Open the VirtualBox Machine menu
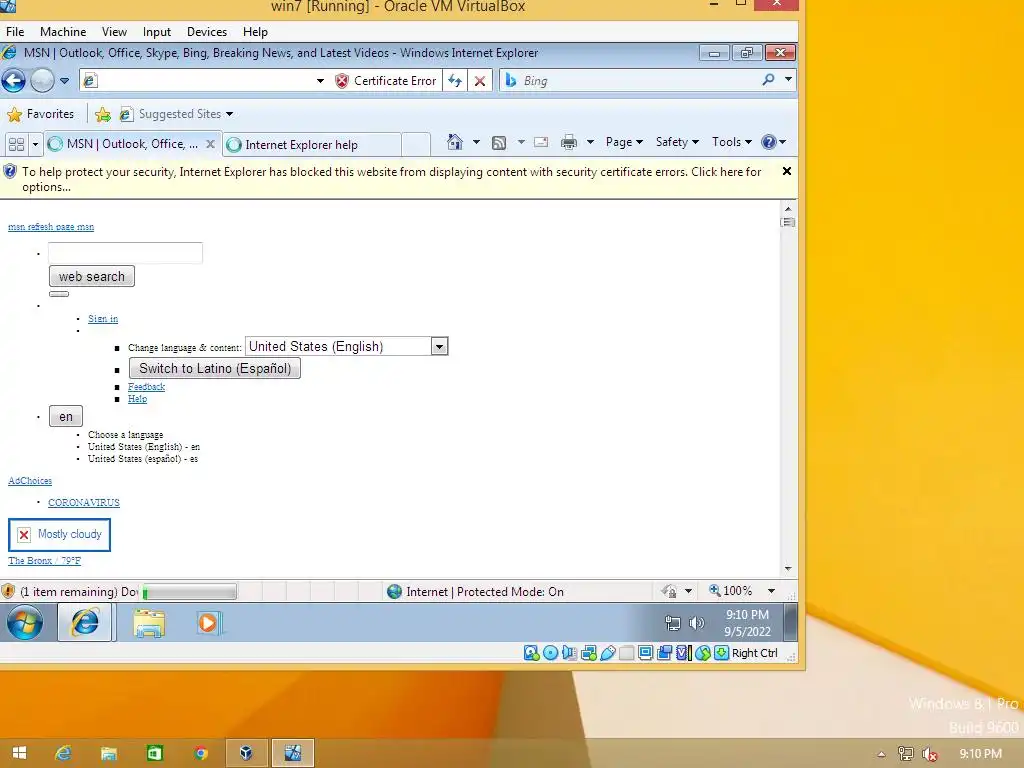Viewport: 1024px width, 768px height. 63,31
